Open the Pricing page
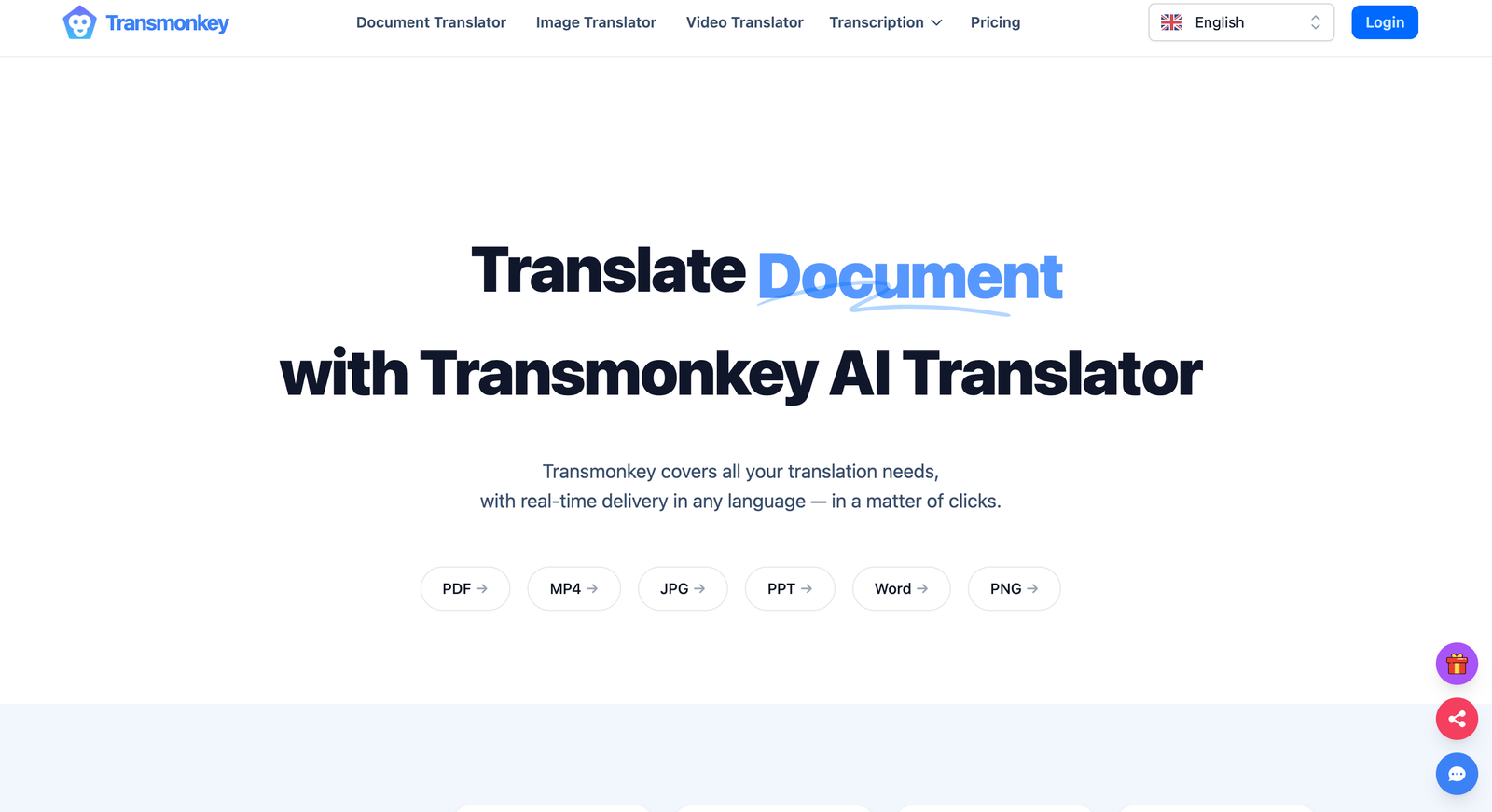1492x812 pixels. pos(995,22)
